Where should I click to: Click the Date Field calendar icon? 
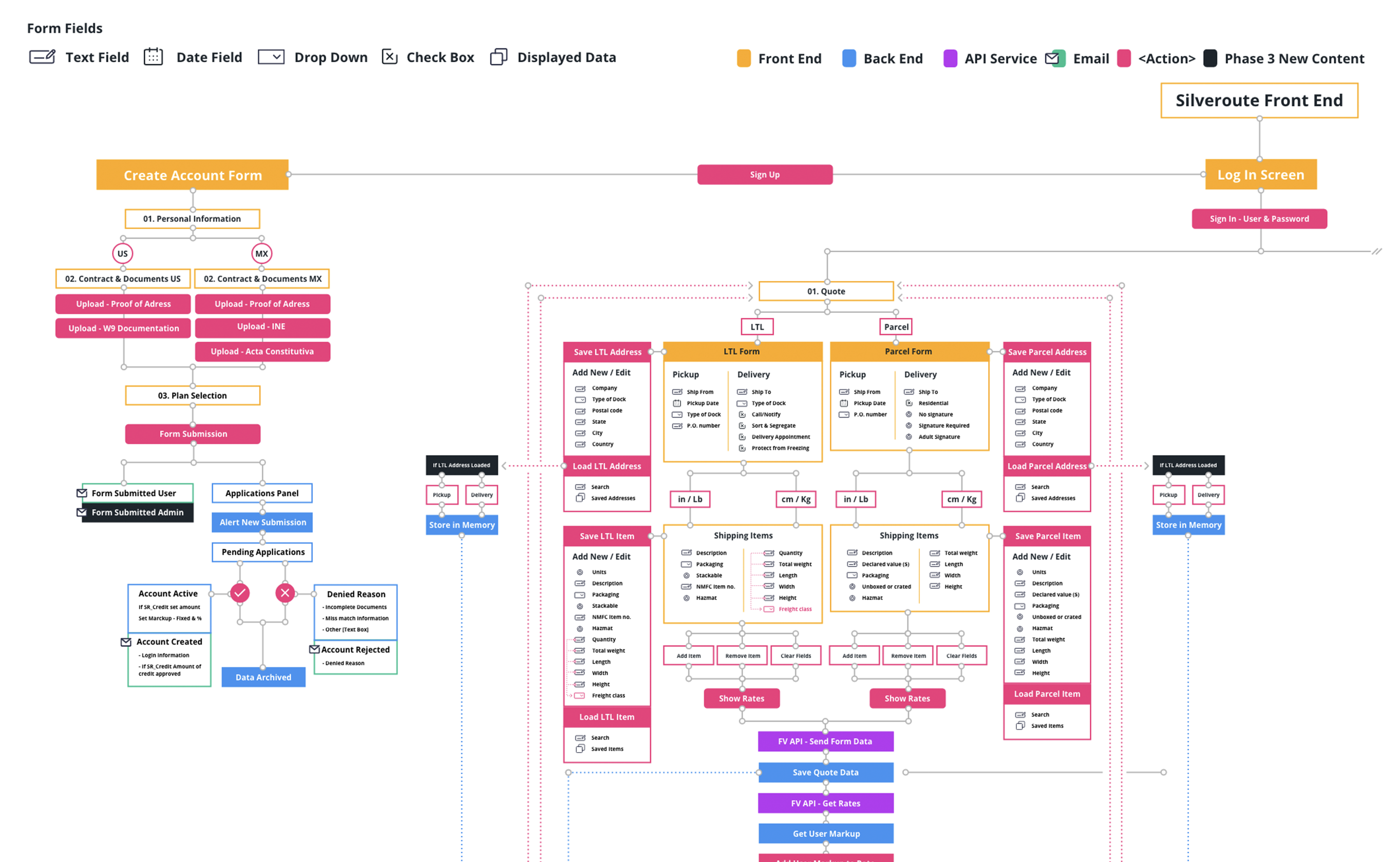click(x=153, y=57)
